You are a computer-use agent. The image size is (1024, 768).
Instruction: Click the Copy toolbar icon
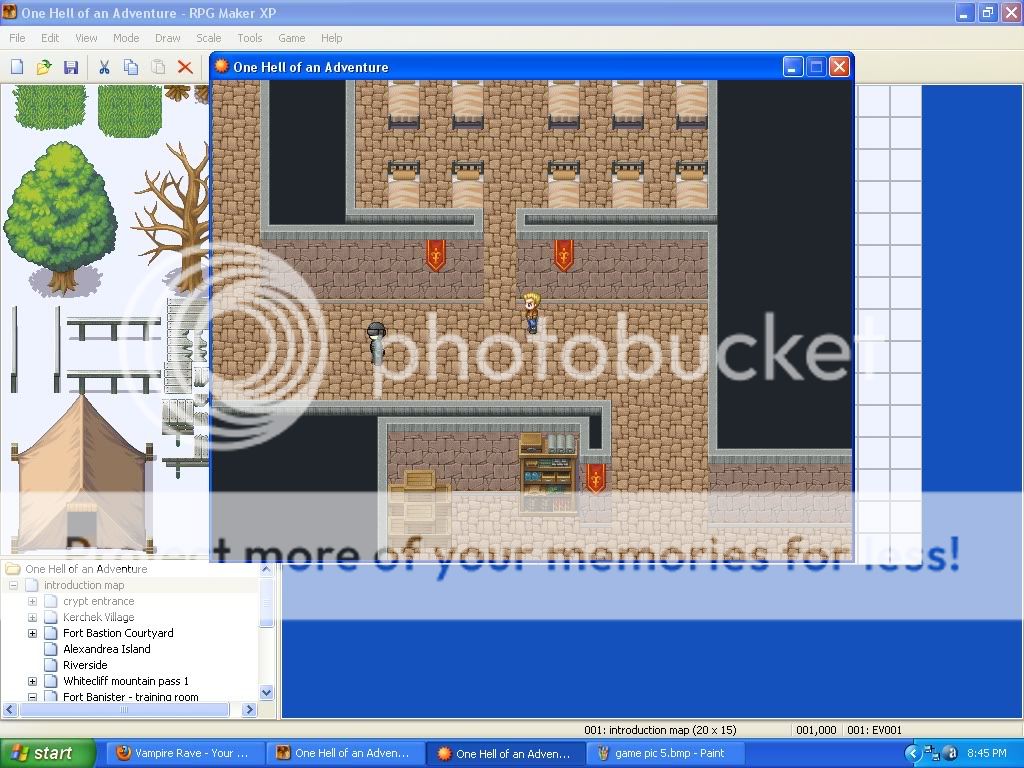(x=131, y=67)
